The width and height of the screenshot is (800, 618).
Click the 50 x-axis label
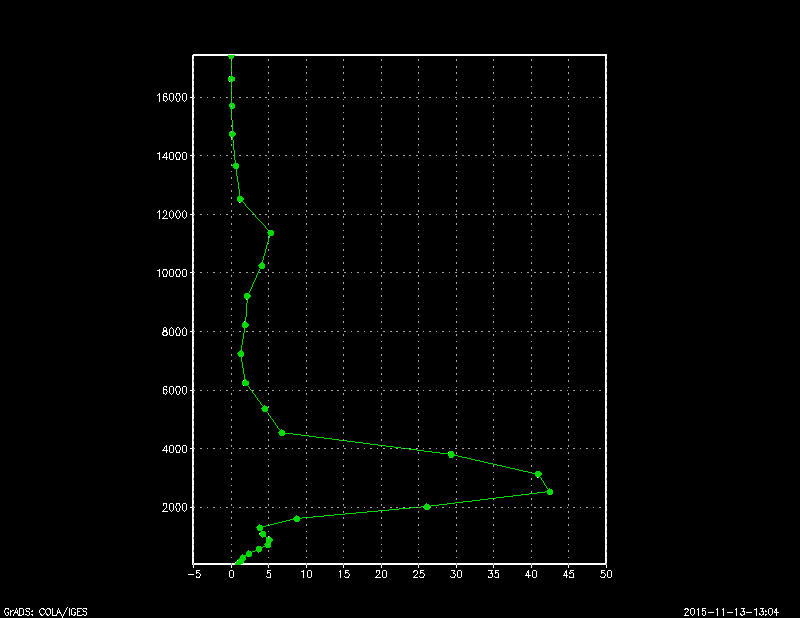(x=606, y=574)
